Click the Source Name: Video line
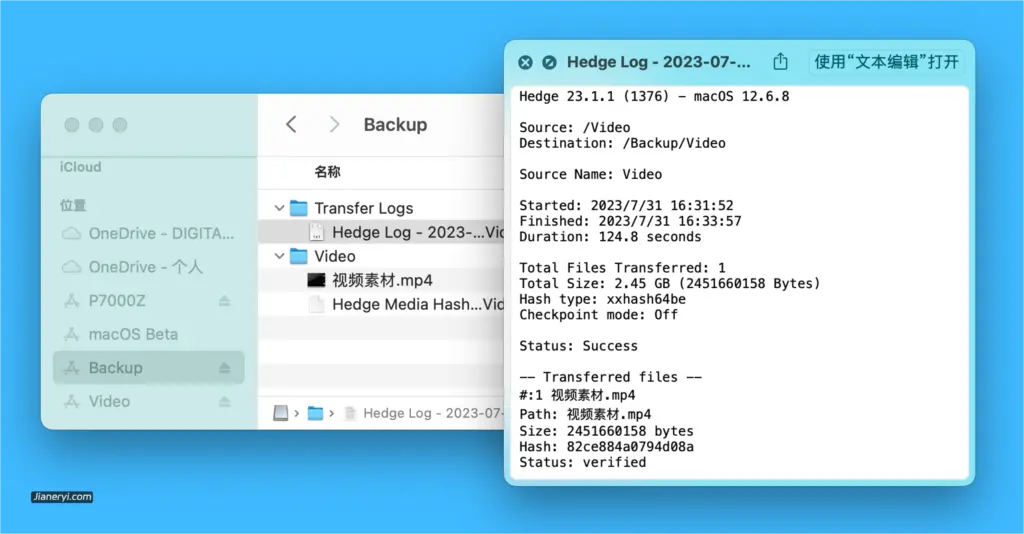The width and height of the screenshot is (1024, 534). (x=590, y=174)
